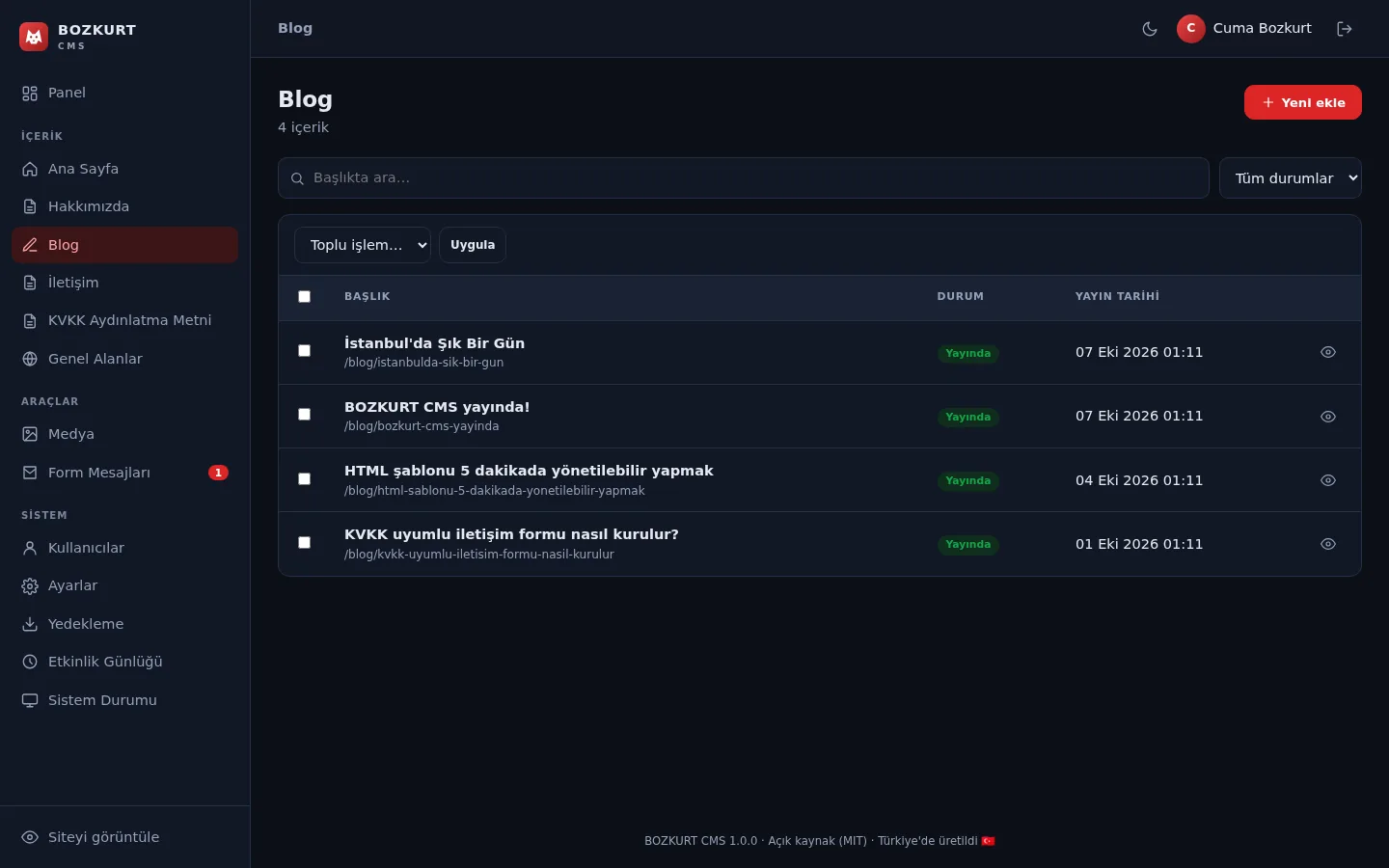The width and height of the screenshot is (1389, 868).
Task: Click the Panel dashboard icon
Action: 30,94
